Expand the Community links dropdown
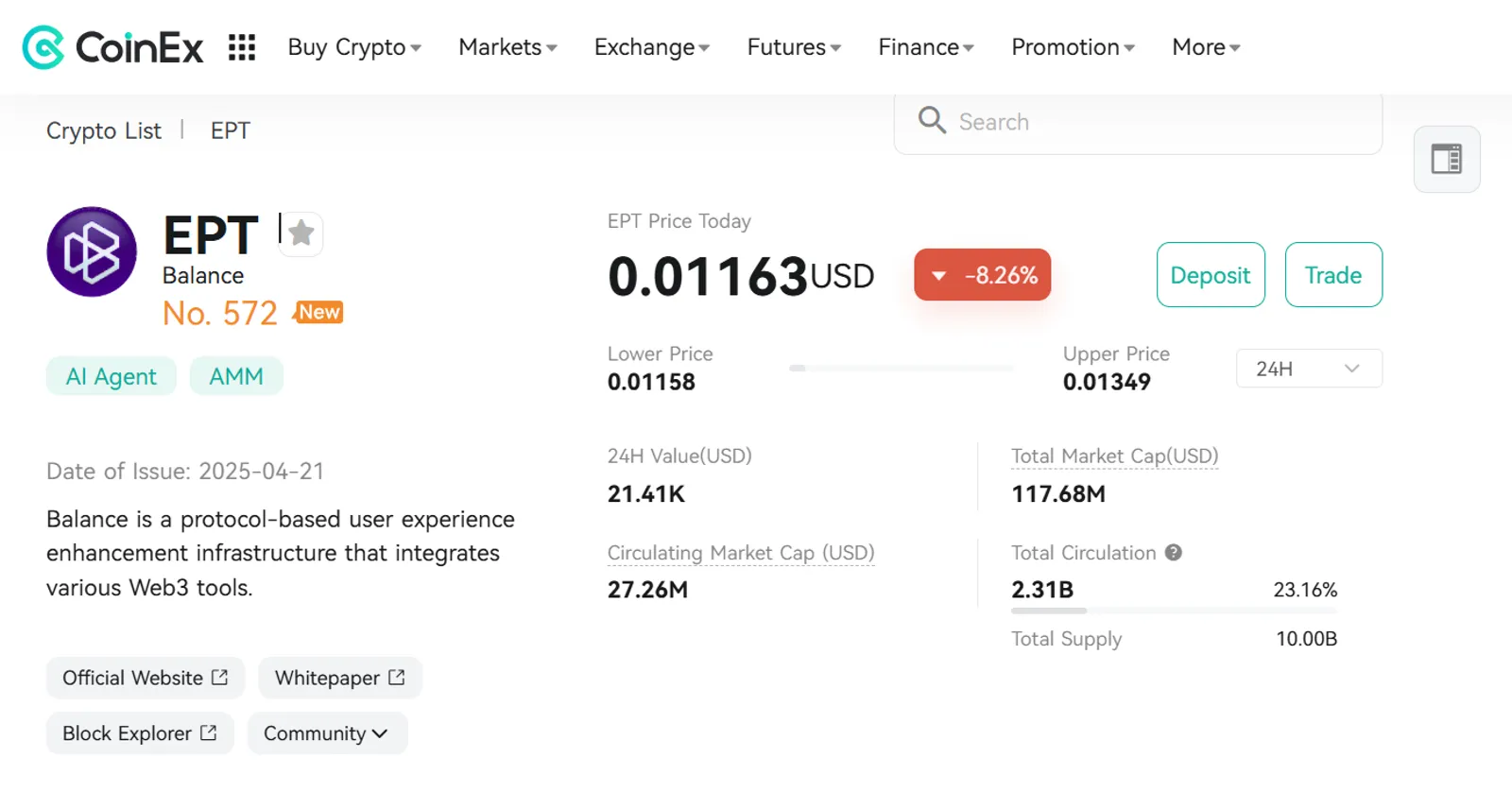Screen dimensions: 1512x792 pos(327,733)
